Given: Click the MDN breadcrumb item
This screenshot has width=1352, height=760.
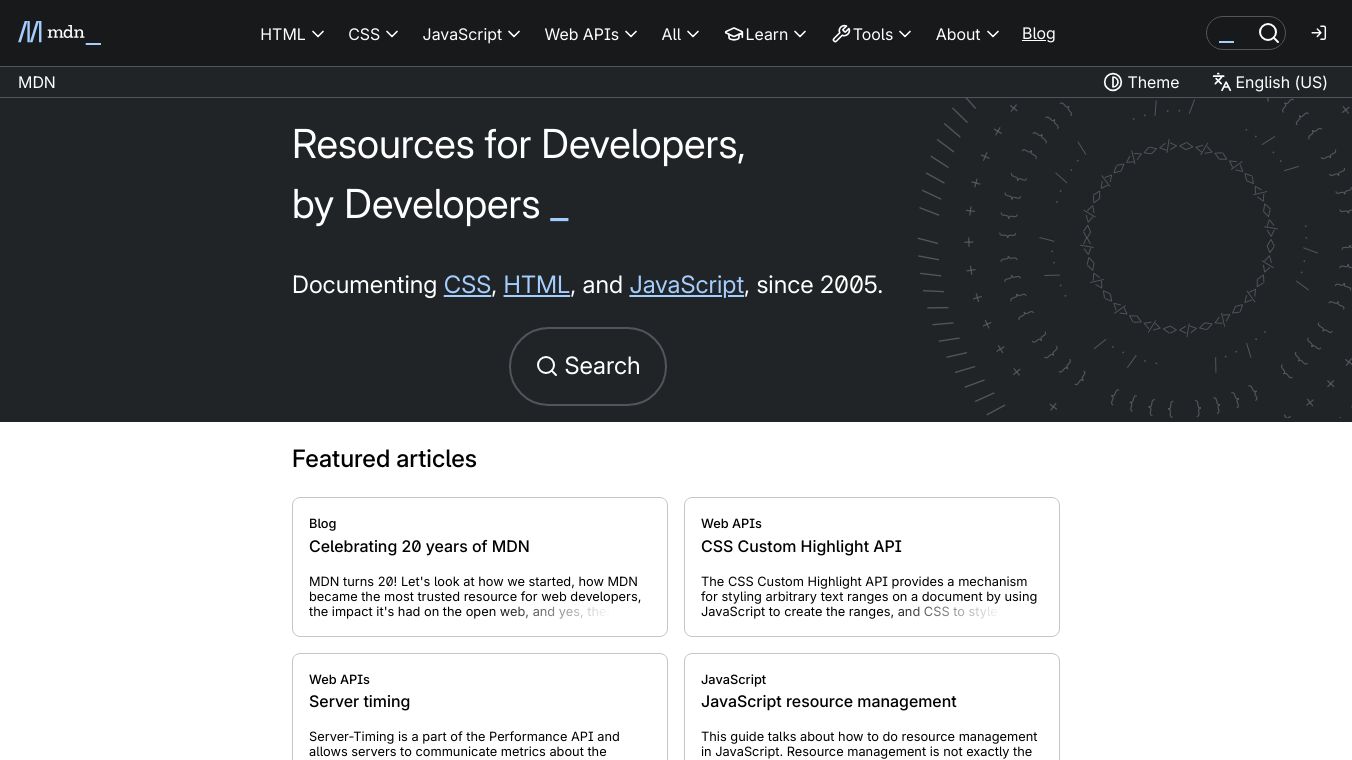Looking at the screenshot, I should 37,82.
